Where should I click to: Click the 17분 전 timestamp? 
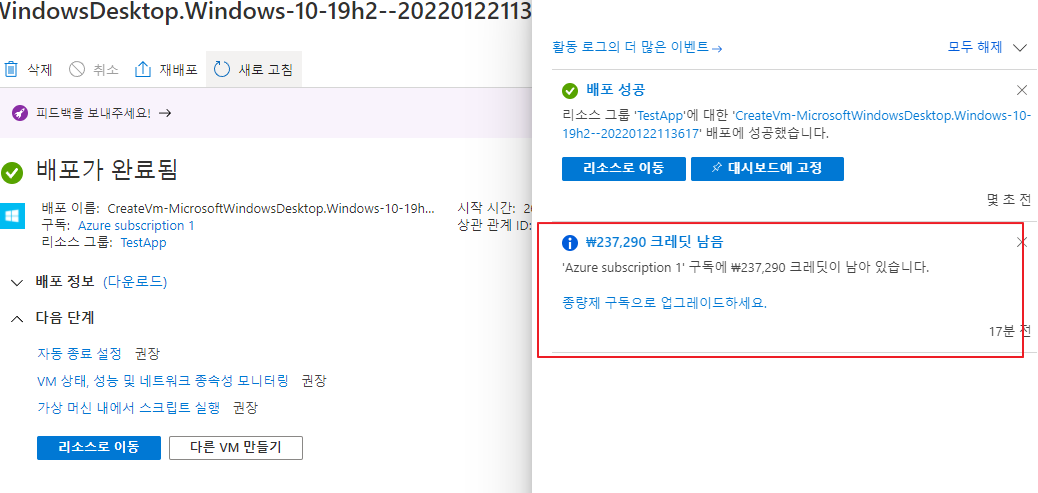point(1010,332)
